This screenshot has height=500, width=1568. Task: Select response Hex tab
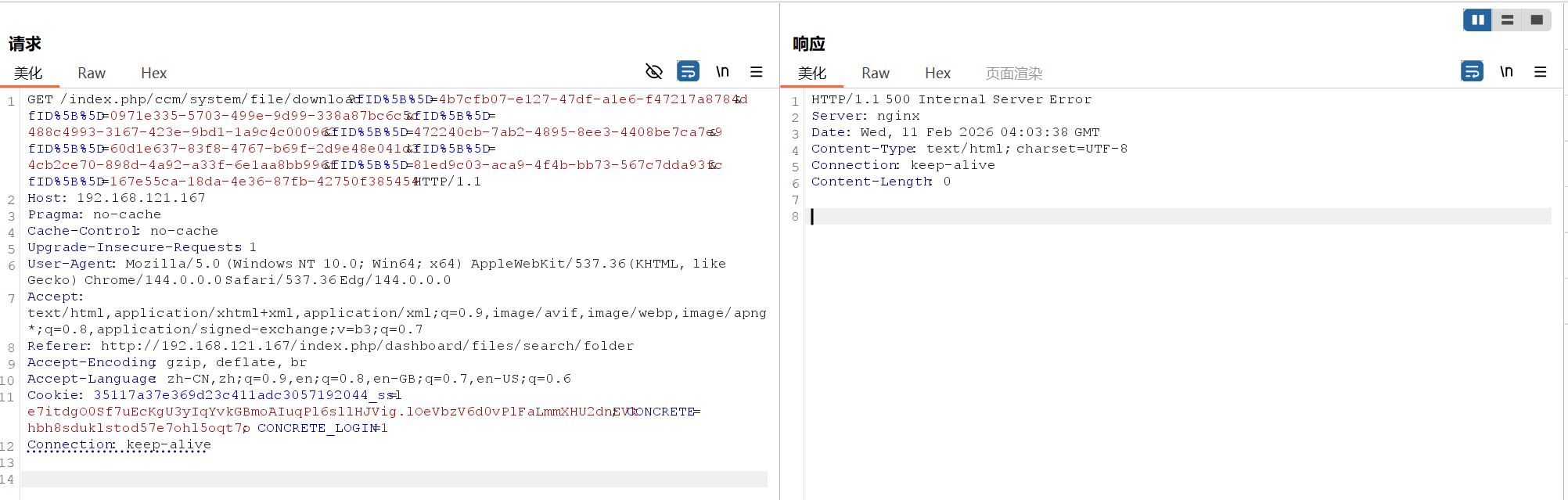click(937, 73)
